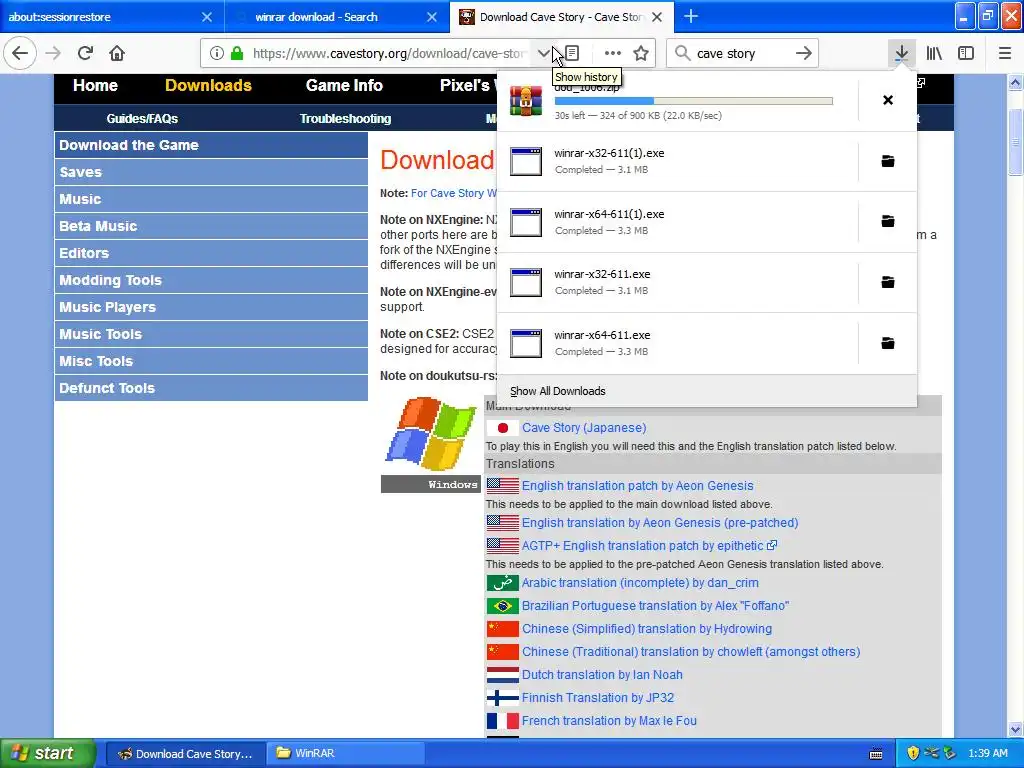Image resolution: width=1024 pixels, height=768 pixels.
Task: Open French translation by Max le Fou
Action: [x=609, y=721]
